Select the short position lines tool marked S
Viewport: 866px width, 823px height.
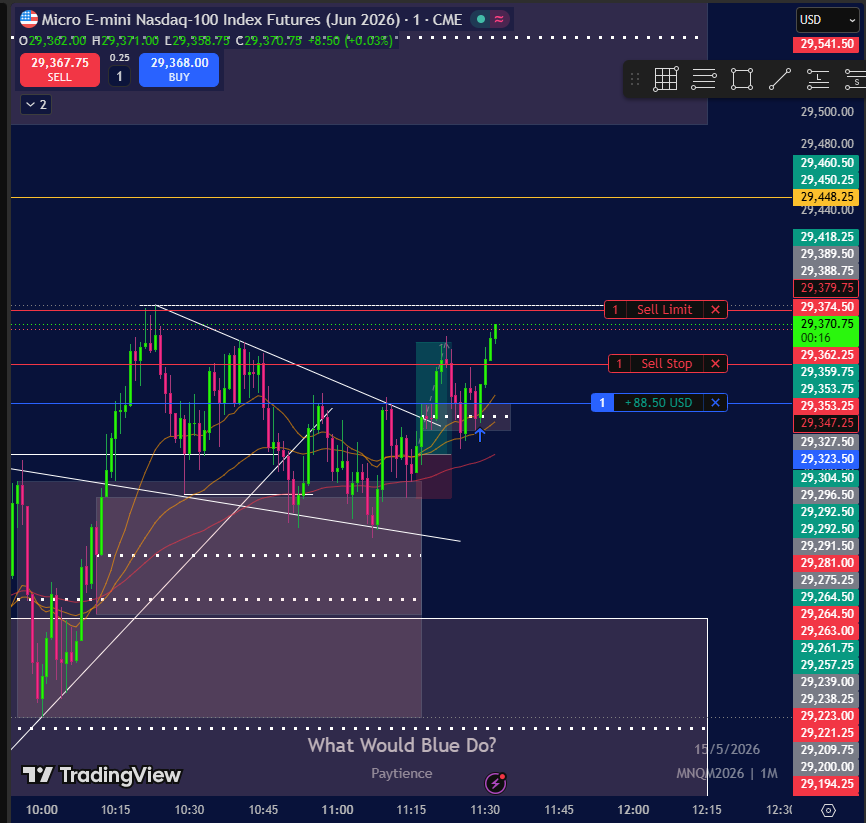pos(855,79)
